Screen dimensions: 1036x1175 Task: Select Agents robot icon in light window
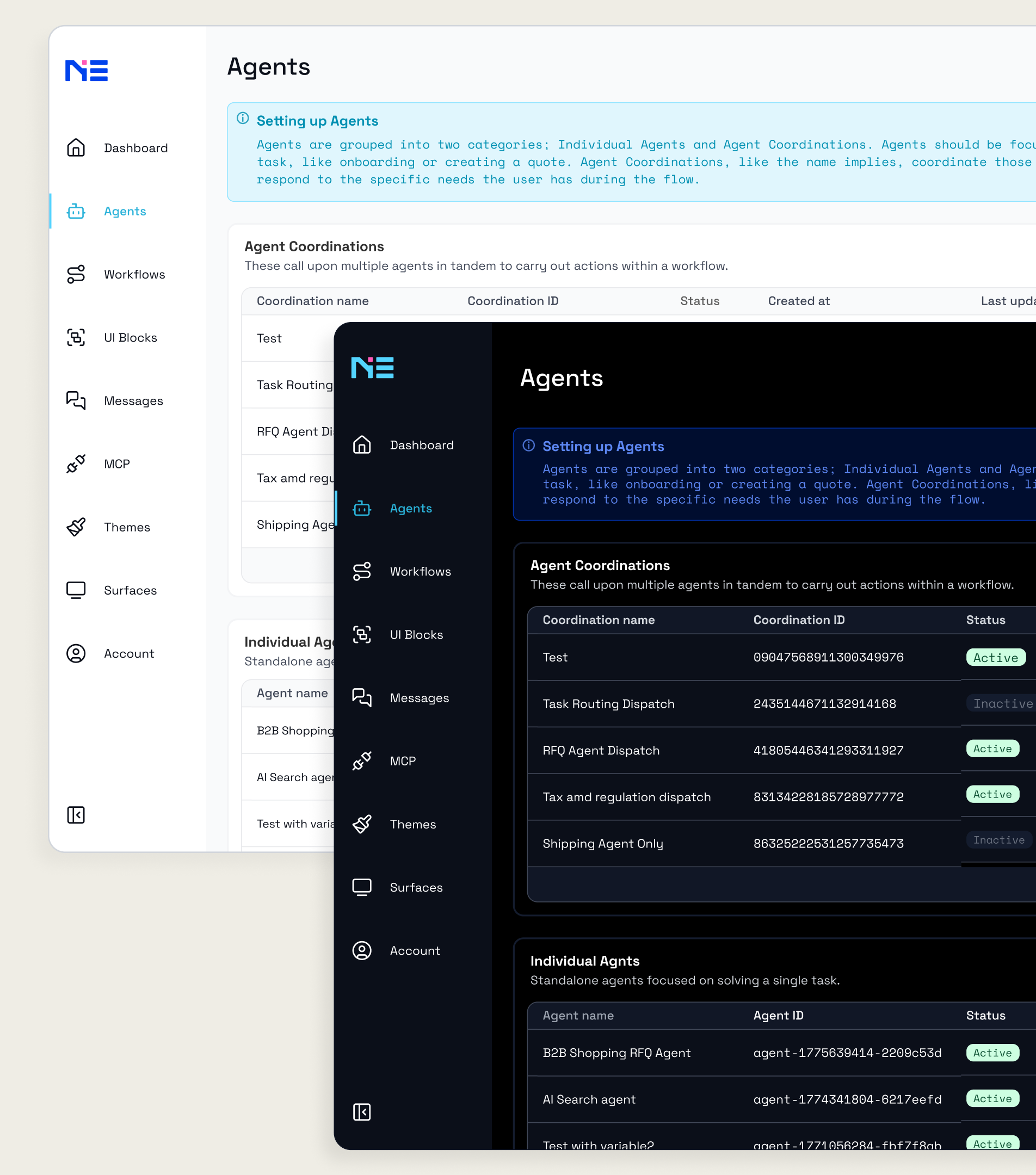pyautogui.click(x=76, y=211)
